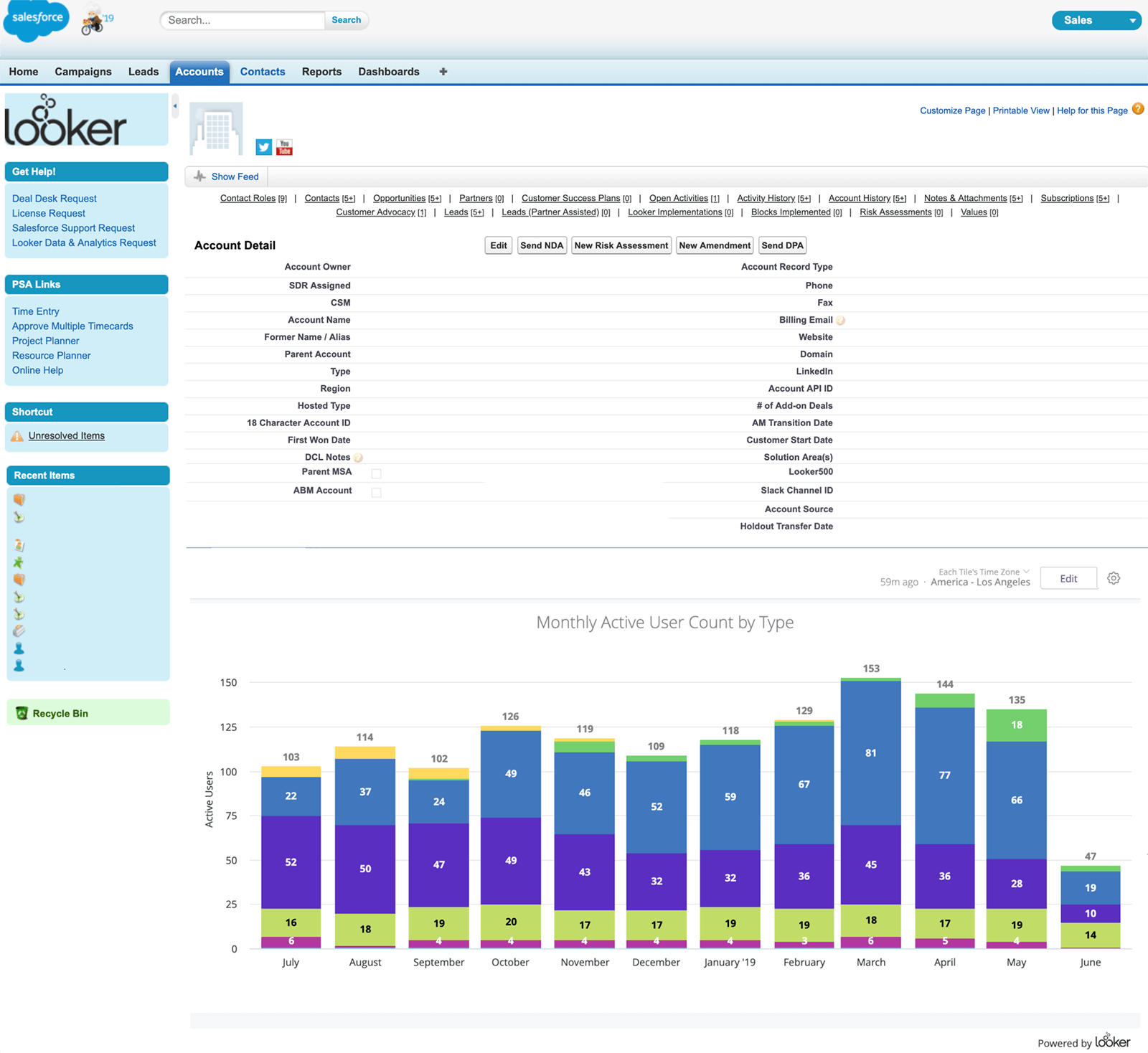The width and height of the screenshot is (1148, 1053).
Task: Collapse the sidebar with arrow handle
Action: (175, 106)
